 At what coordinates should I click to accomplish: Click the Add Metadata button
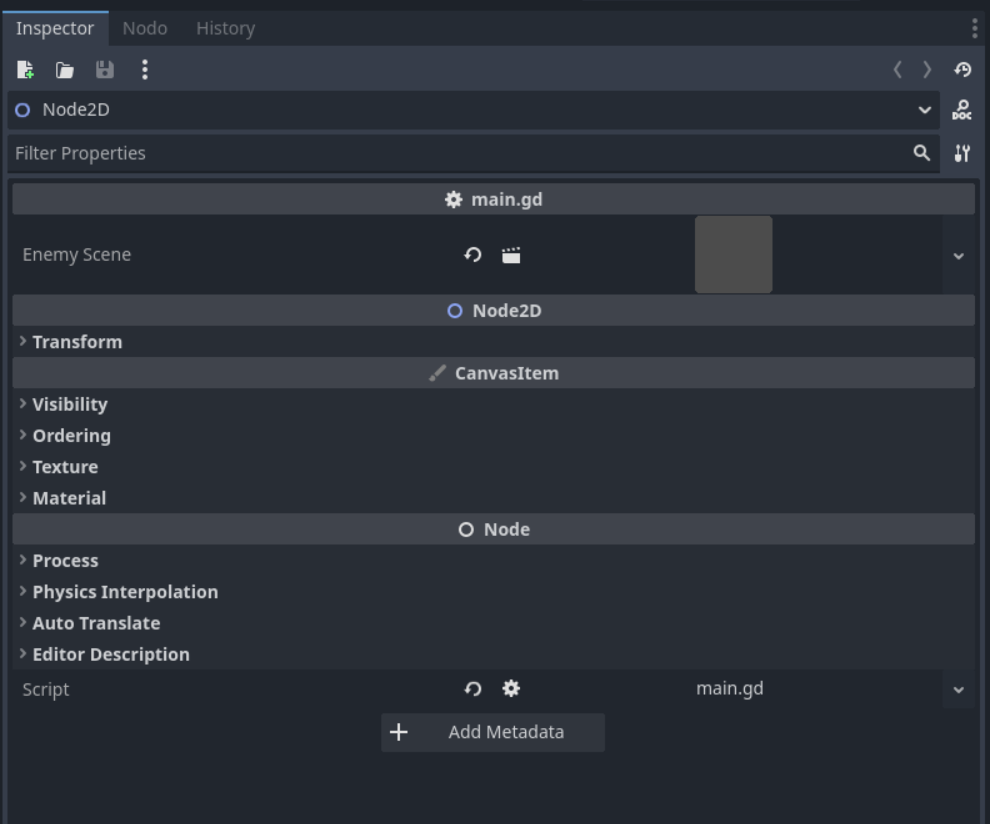coord(493,732)
